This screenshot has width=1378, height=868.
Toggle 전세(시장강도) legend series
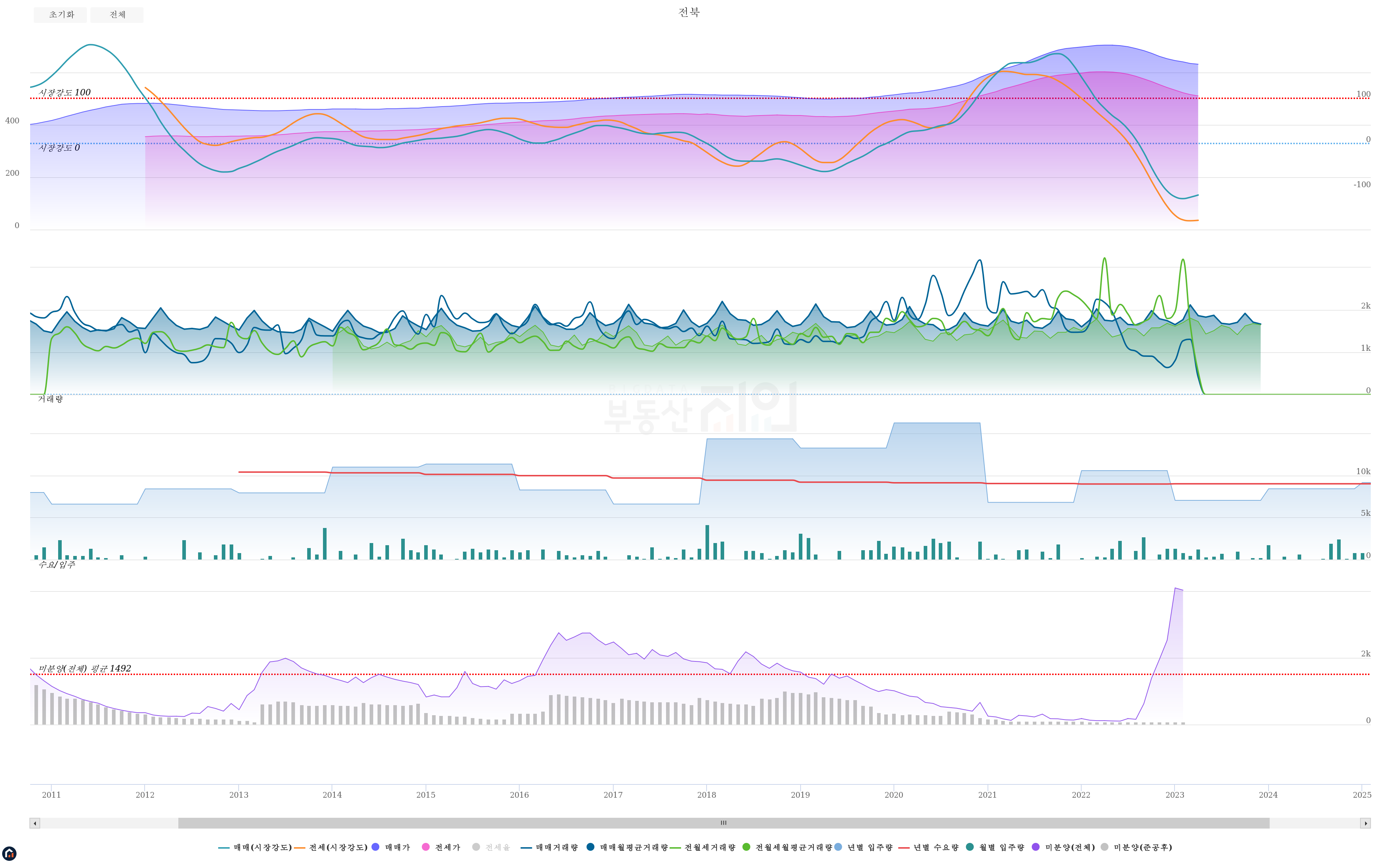[x=338, y=848]
